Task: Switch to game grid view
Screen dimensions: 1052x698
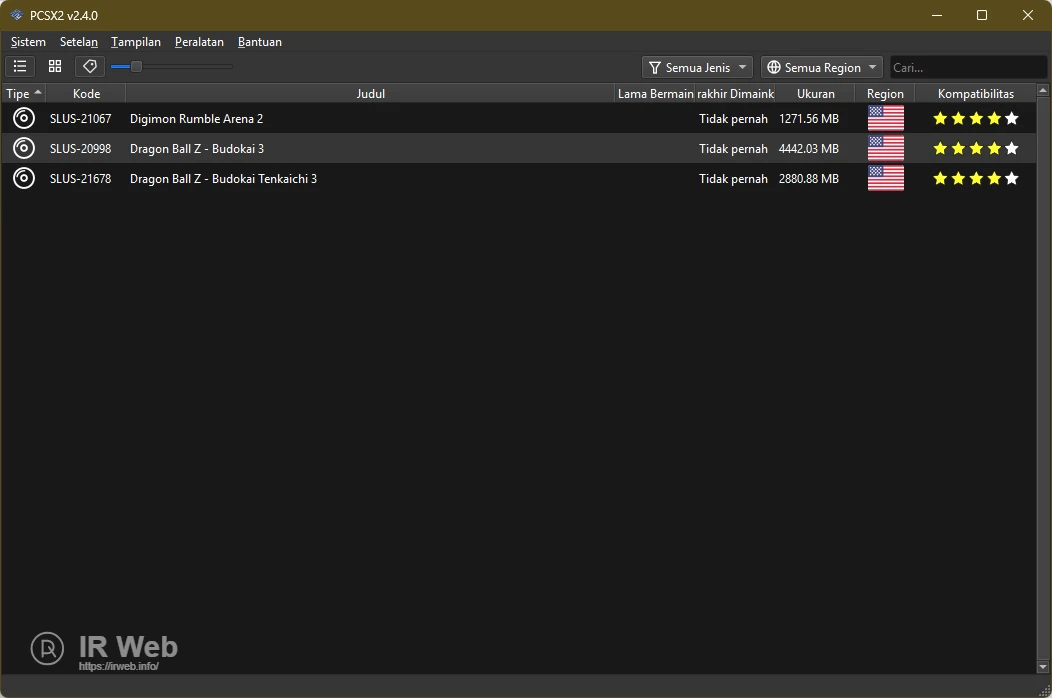Action: pos(55,66)
